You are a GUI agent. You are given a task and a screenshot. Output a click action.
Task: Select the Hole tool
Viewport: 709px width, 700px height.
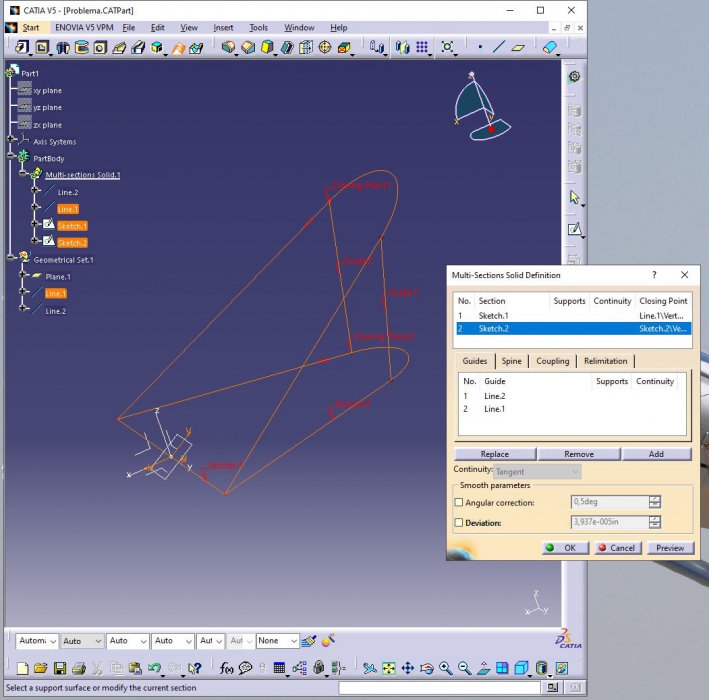click(x=100, y=47)
